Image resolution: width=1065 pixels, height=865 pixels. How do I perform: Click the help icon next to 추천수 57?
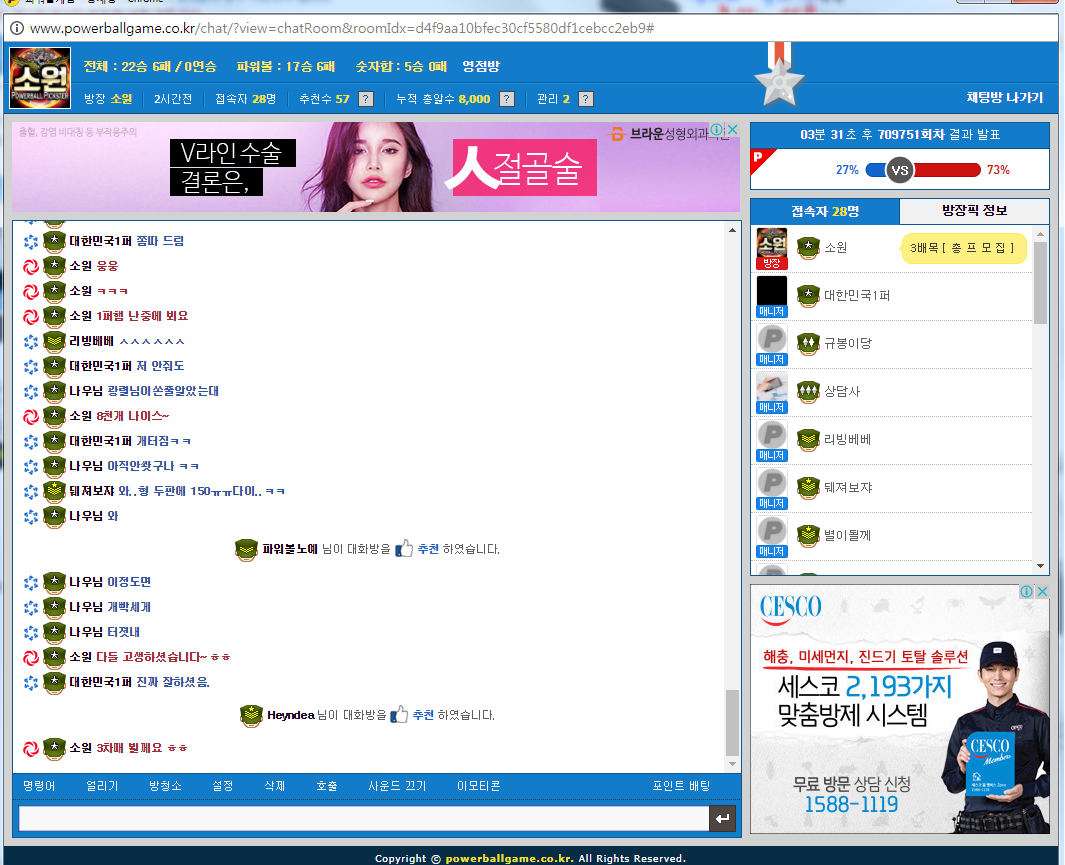tap(366, 99)
